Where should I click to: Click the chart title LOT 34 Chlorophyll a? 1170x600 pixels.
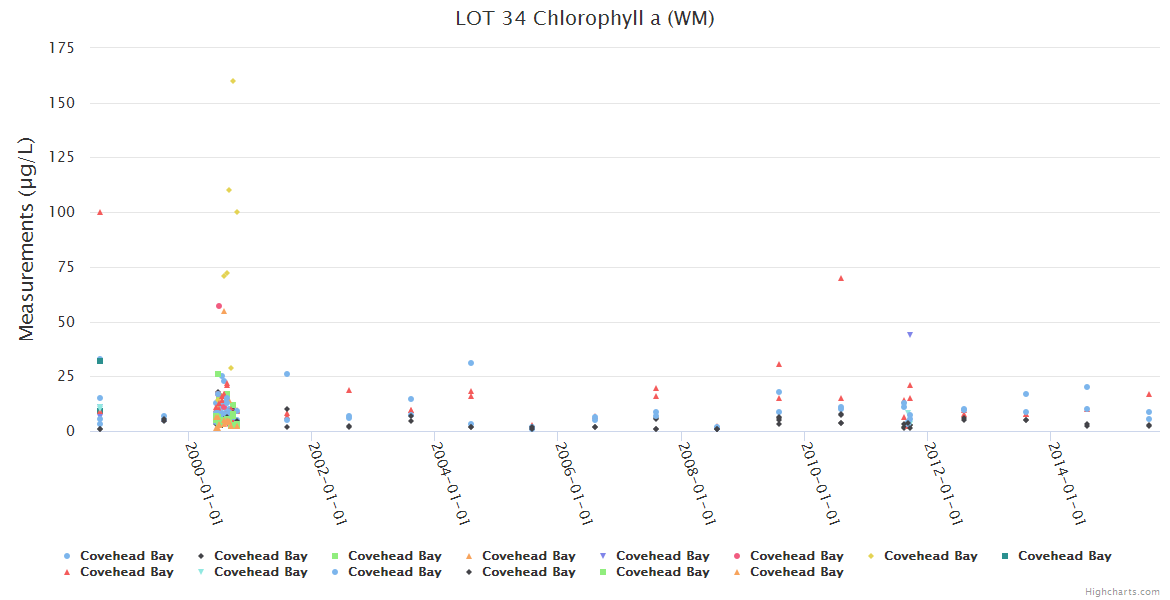pos(584,19)
